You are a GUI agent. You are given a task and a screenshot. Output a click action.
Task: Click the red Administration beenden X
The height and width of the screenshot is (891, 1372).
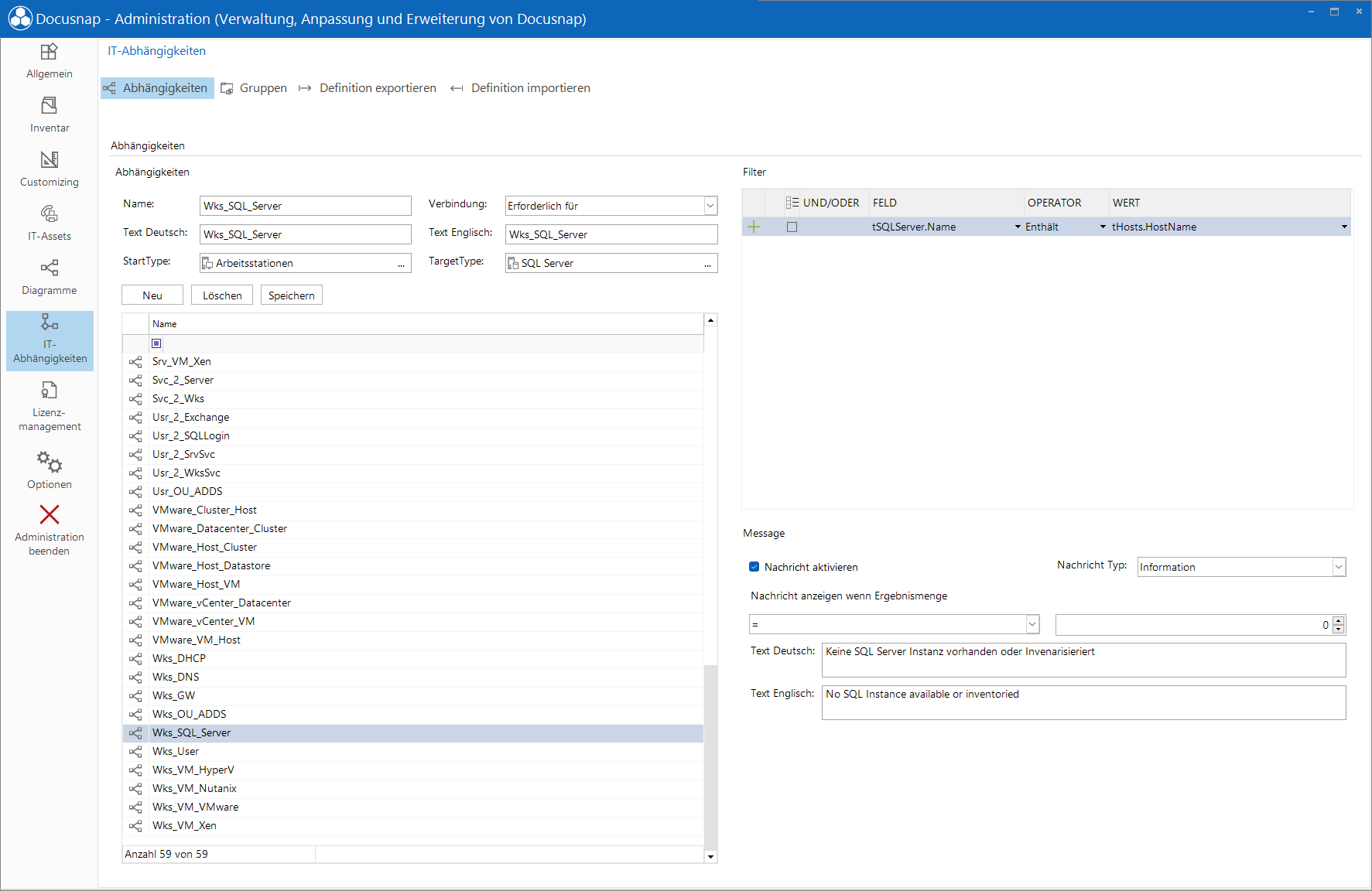pos(50,514)
